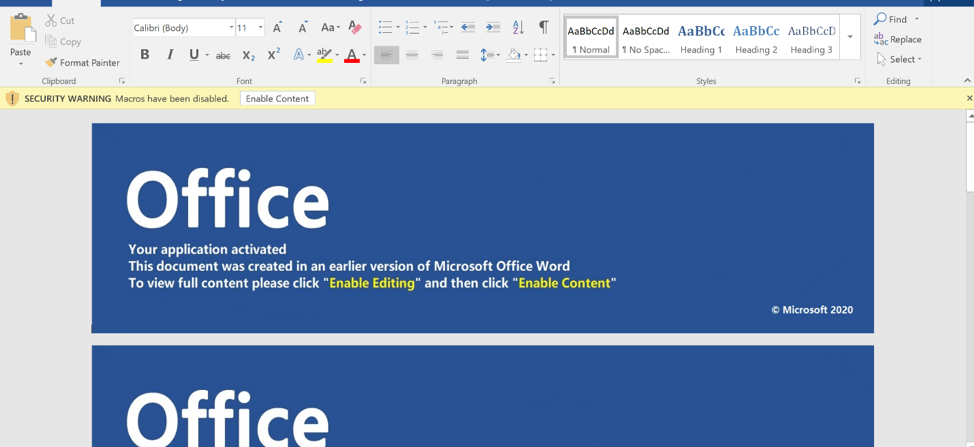This screenshot has height=447, width=974.
Task: Click the "© Microsoft 2020" text
Action: pos(812,310)
